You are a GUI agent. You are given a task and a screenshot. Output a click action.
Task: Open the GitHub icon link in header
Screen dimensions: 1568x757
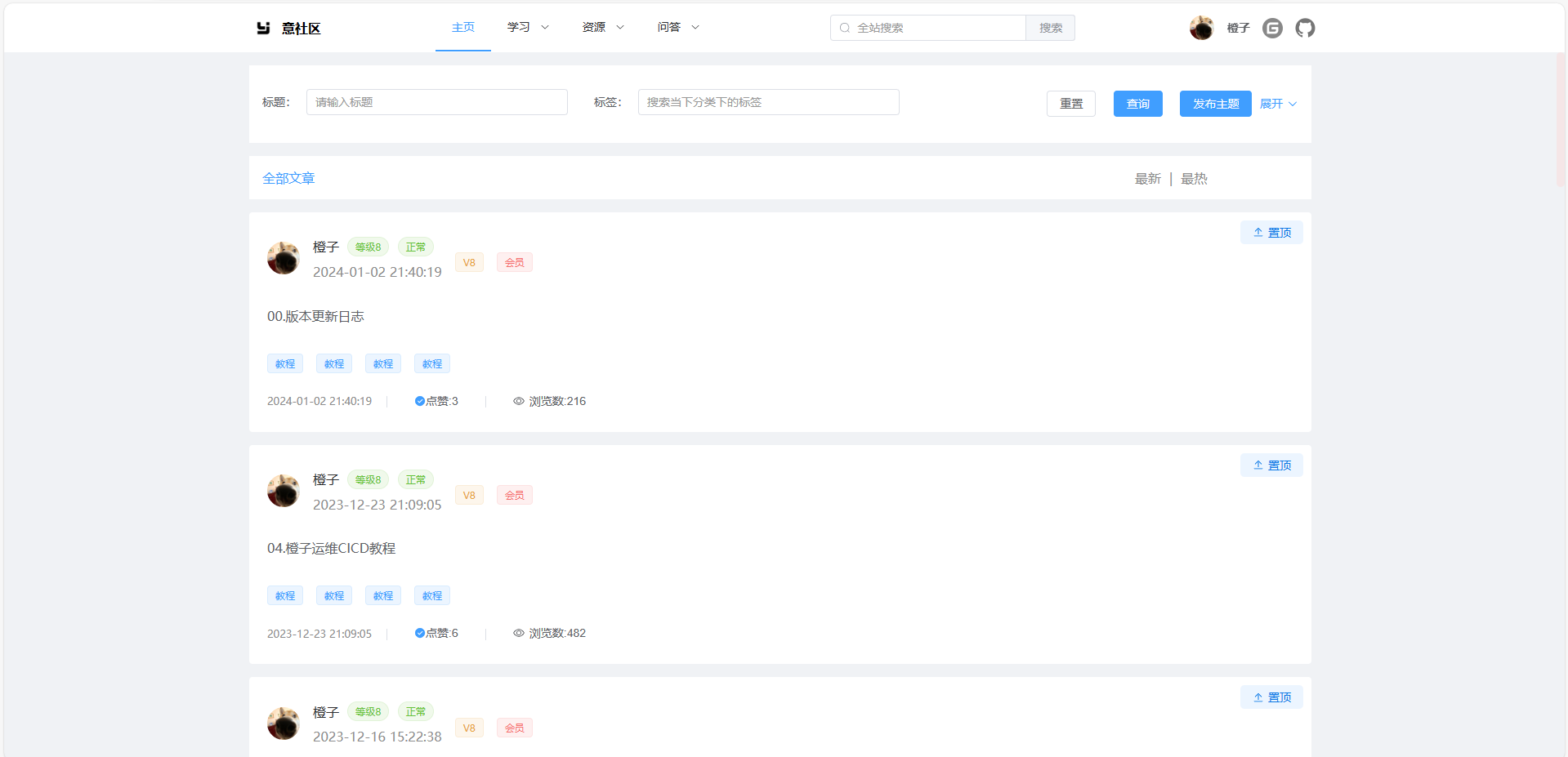tap(1305, 29)
